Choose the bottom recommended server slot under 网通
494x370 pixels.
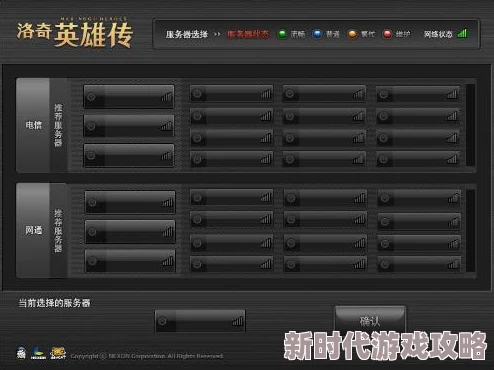(x=130, y=261)
